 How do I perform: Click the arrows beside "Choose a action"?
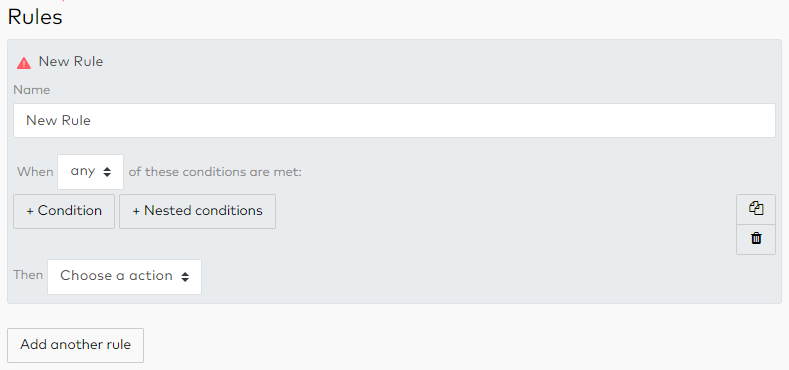point(185,276)
